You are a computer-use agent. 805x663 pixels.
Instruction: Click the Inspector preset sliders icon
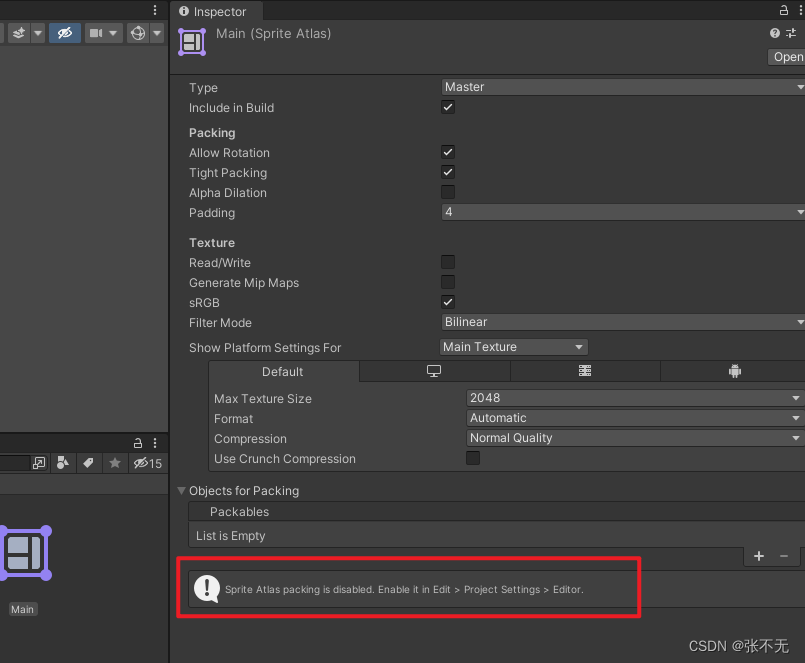click(x=791, y=33)
